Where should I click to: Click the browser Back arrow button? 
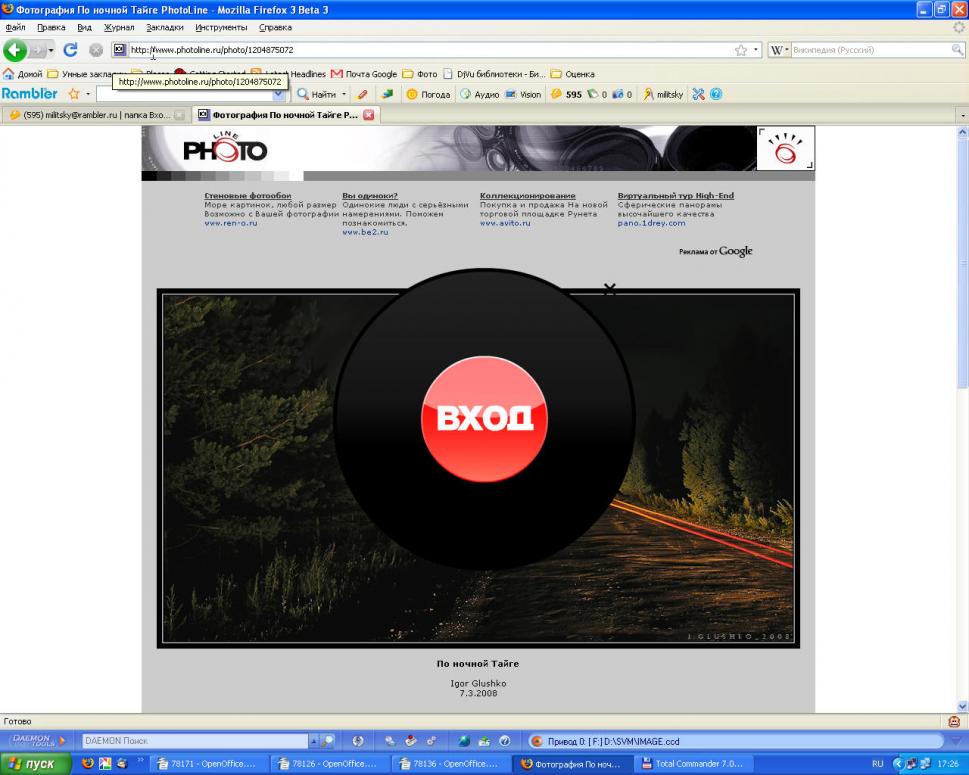pyautogui.click(x=14, y=50)
